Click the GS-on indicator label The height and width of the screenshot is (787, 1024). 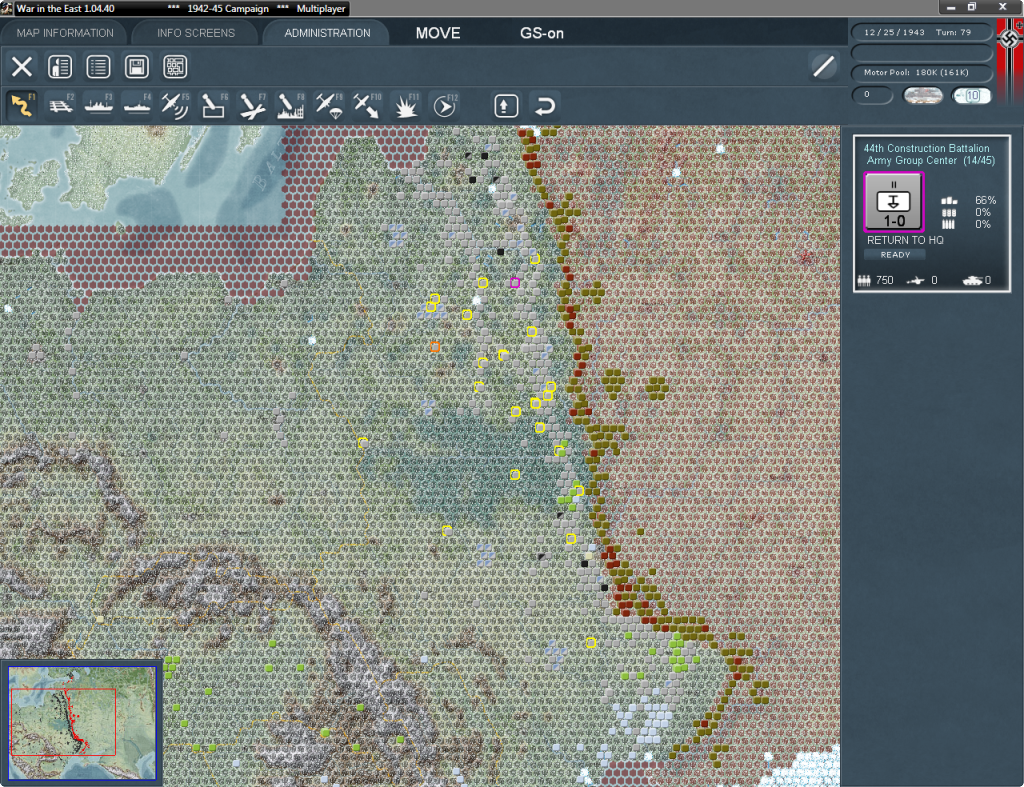coord(541,33)
